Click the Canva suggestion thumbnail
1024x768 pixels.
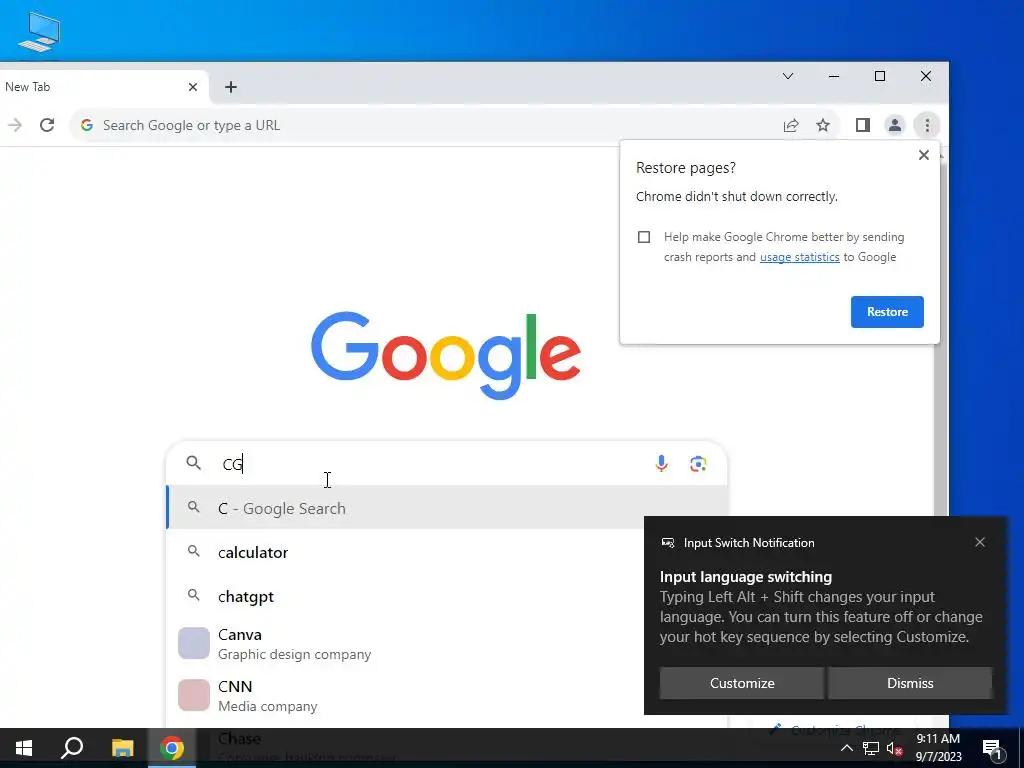194,643
